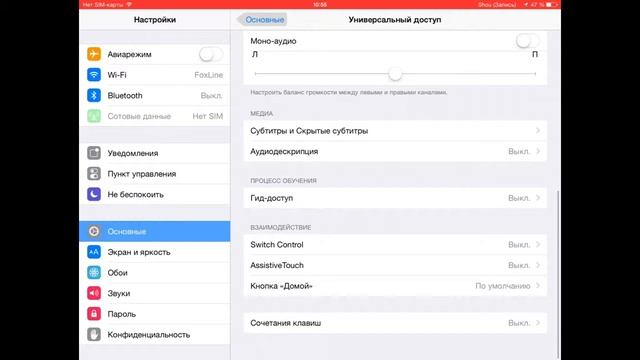
Task: Click Выкл. value for Bluetooth
Action: (211, 96)
